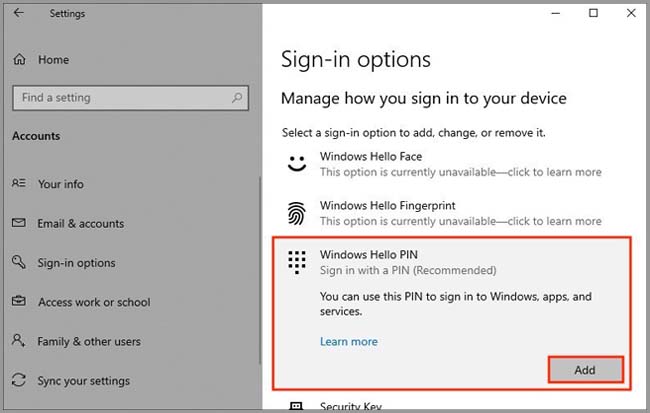Close the Settings window
This screenshot has height=413, width=650.
[x=631, y=13]
